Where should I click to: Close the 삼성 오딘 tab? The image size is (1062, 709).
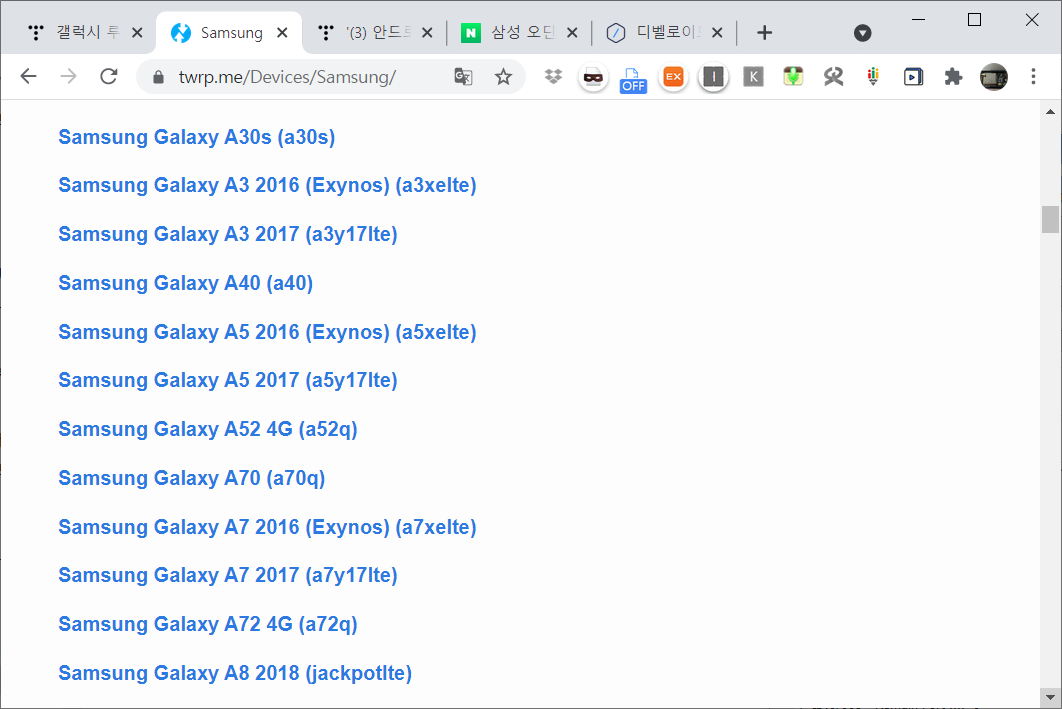(572, 33)
